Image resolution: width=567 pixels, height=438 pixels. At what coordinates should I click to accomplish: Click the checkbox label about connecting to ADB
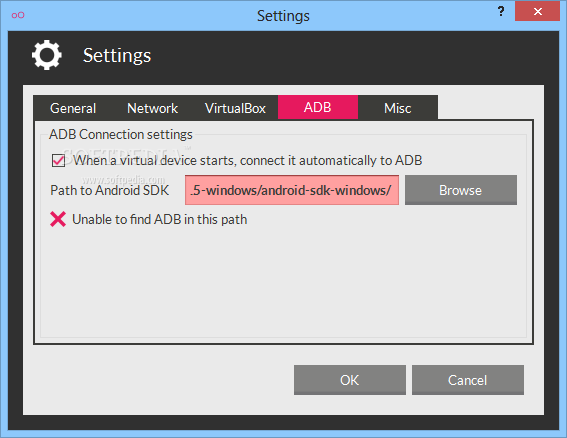(x=248, y=160)
